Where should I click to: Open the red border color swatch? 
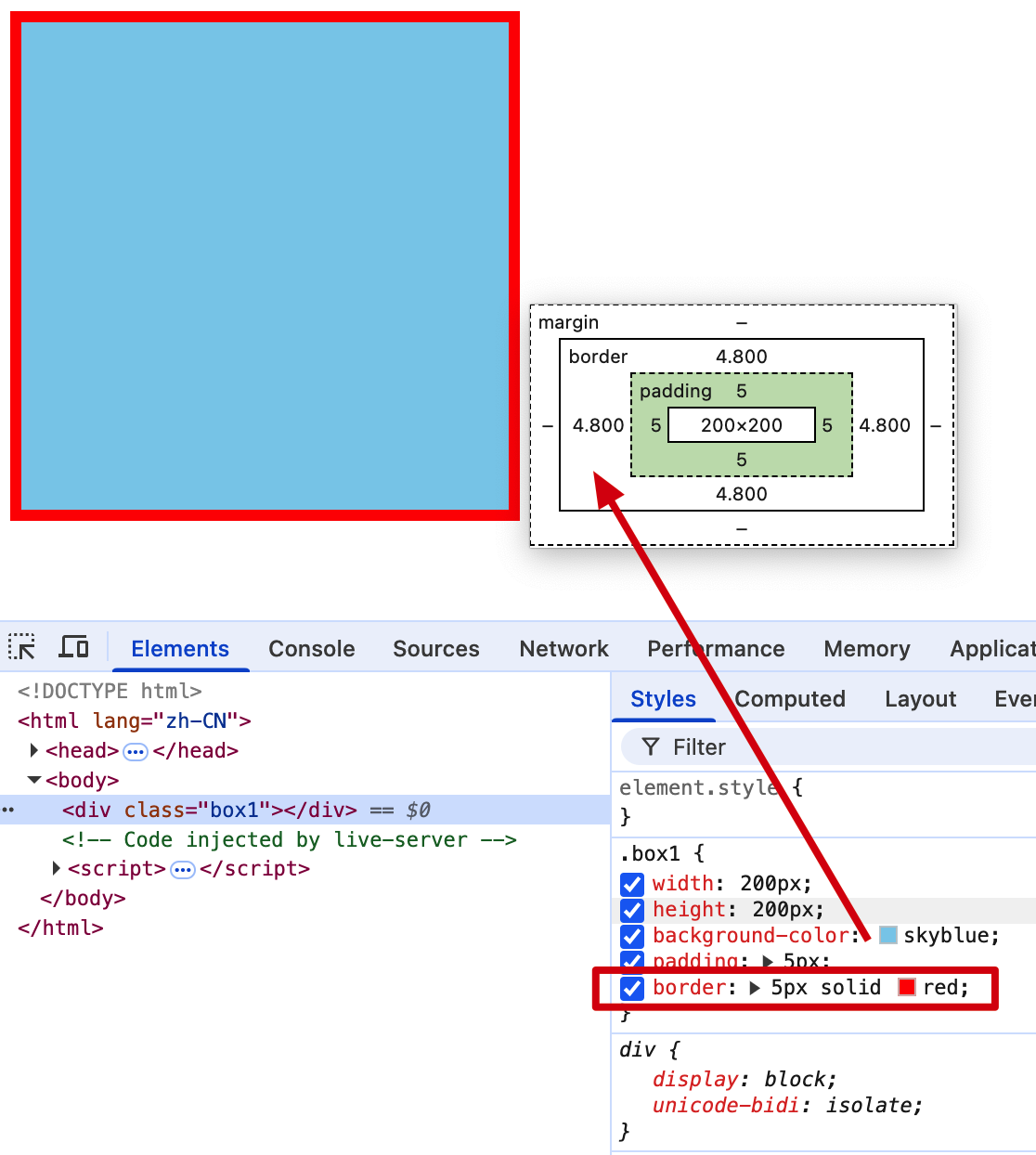pos(907,987)
